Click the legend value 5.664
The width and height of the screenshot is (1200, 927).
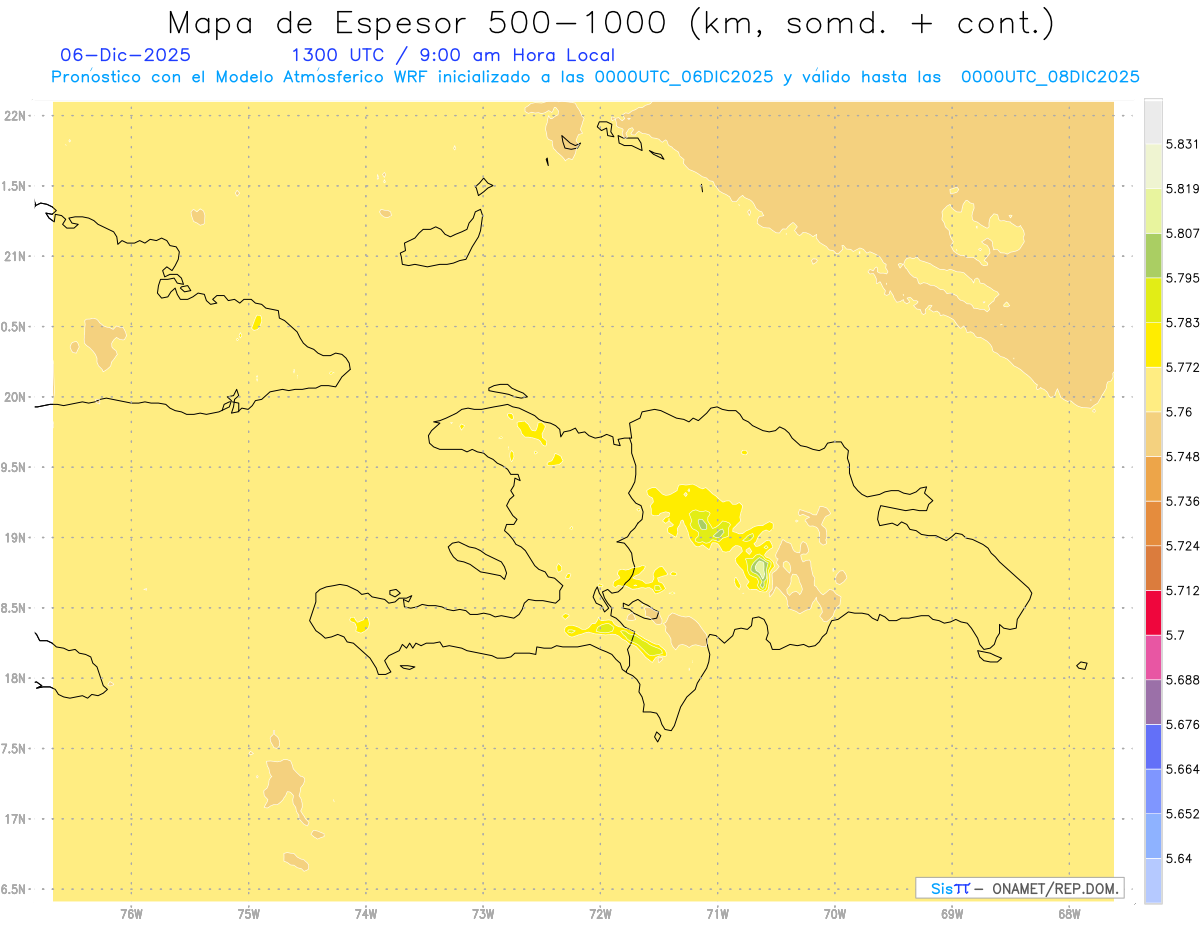1183,769
